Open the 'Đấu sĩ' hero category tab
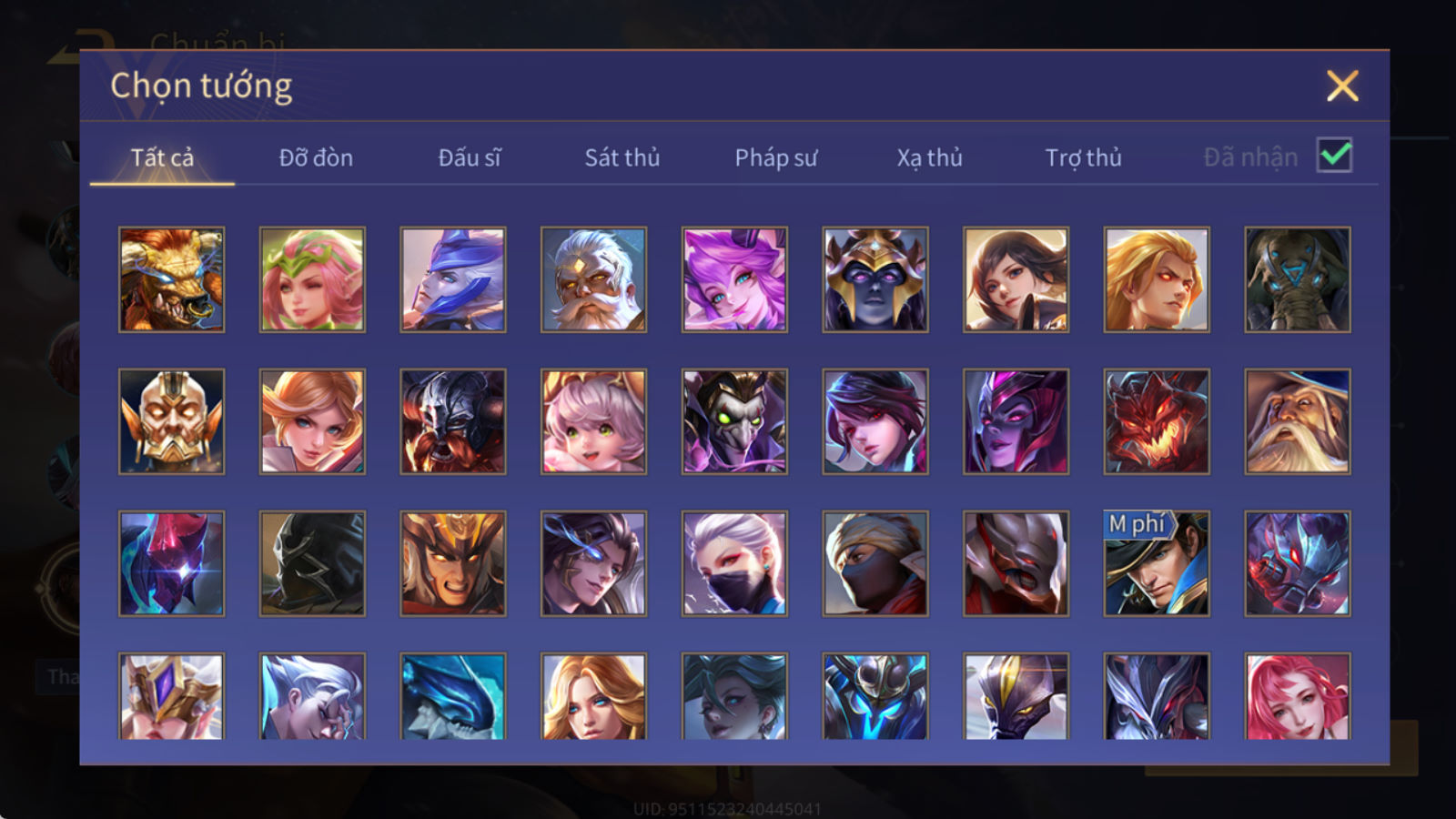The width and height of the screenshot is (1456, 819). [470, 157]
